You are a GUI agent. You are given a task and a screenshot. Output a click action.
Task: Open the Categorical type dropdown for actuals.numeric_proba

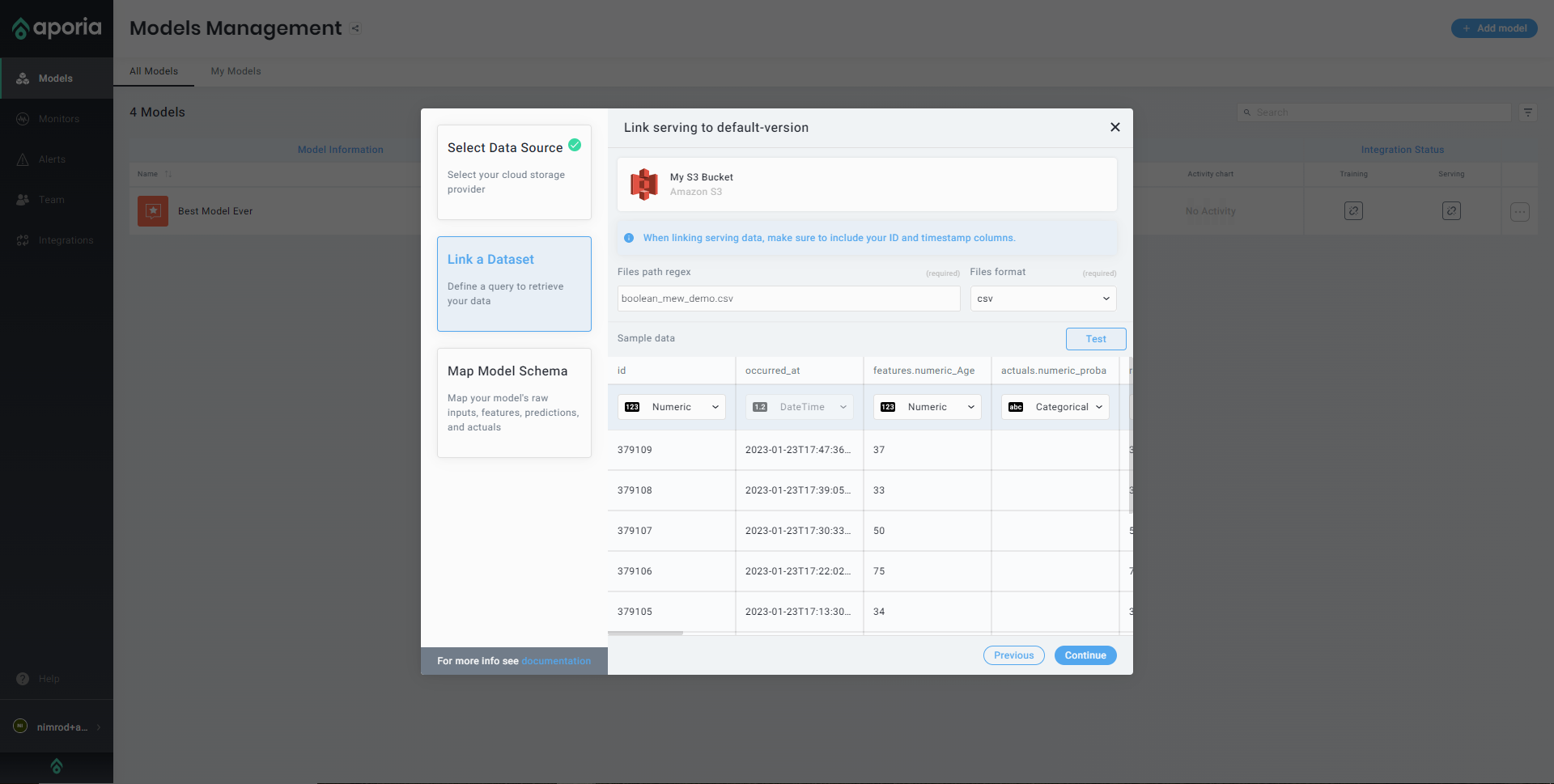(x=1055, y=407)
